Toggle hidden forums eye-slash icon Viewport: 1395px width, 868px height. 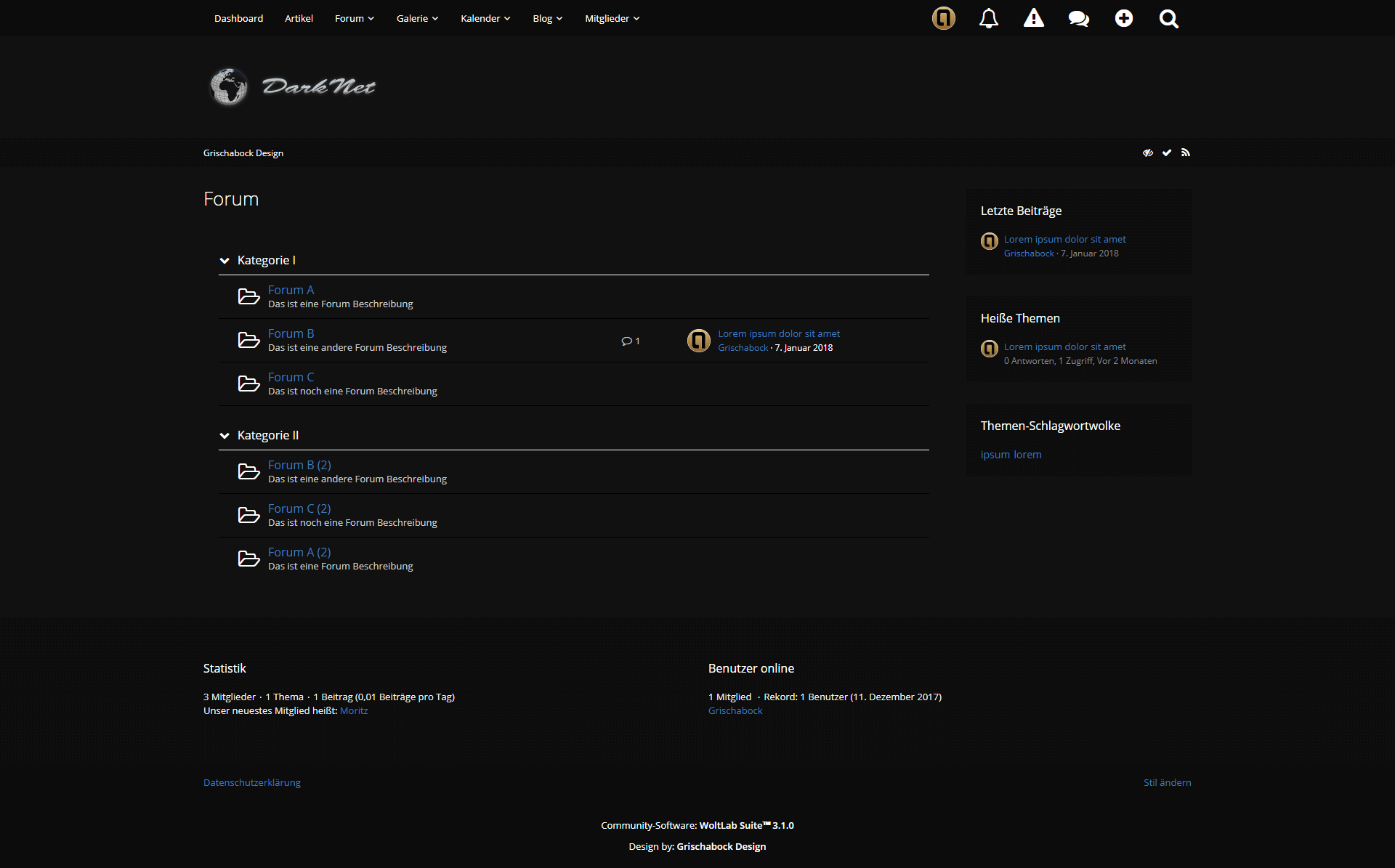pos(1147,153)
